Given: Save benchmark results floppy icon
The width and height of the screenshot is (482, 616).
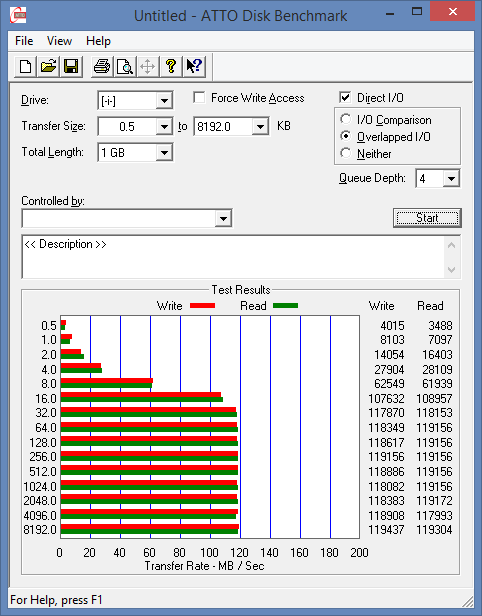Looking at the screenshot, I should coord(71,66).
